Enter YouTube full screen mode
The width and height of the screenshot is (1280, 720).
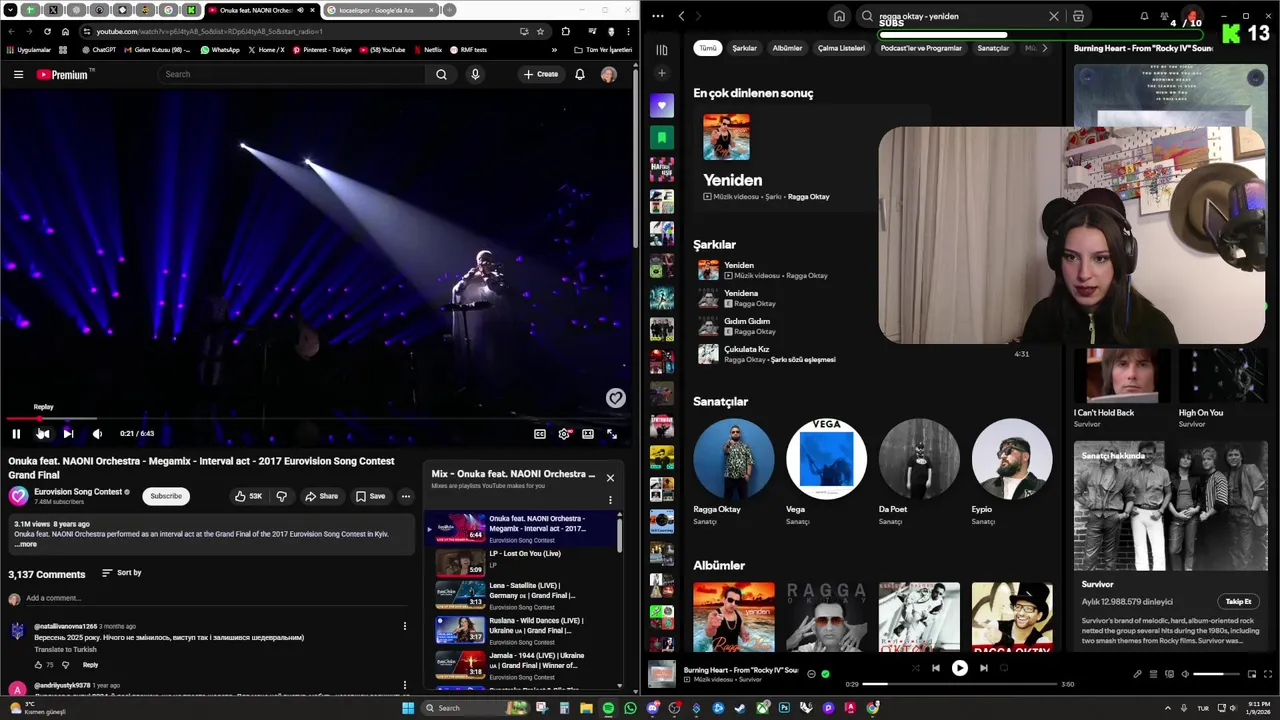pos(612,434)
